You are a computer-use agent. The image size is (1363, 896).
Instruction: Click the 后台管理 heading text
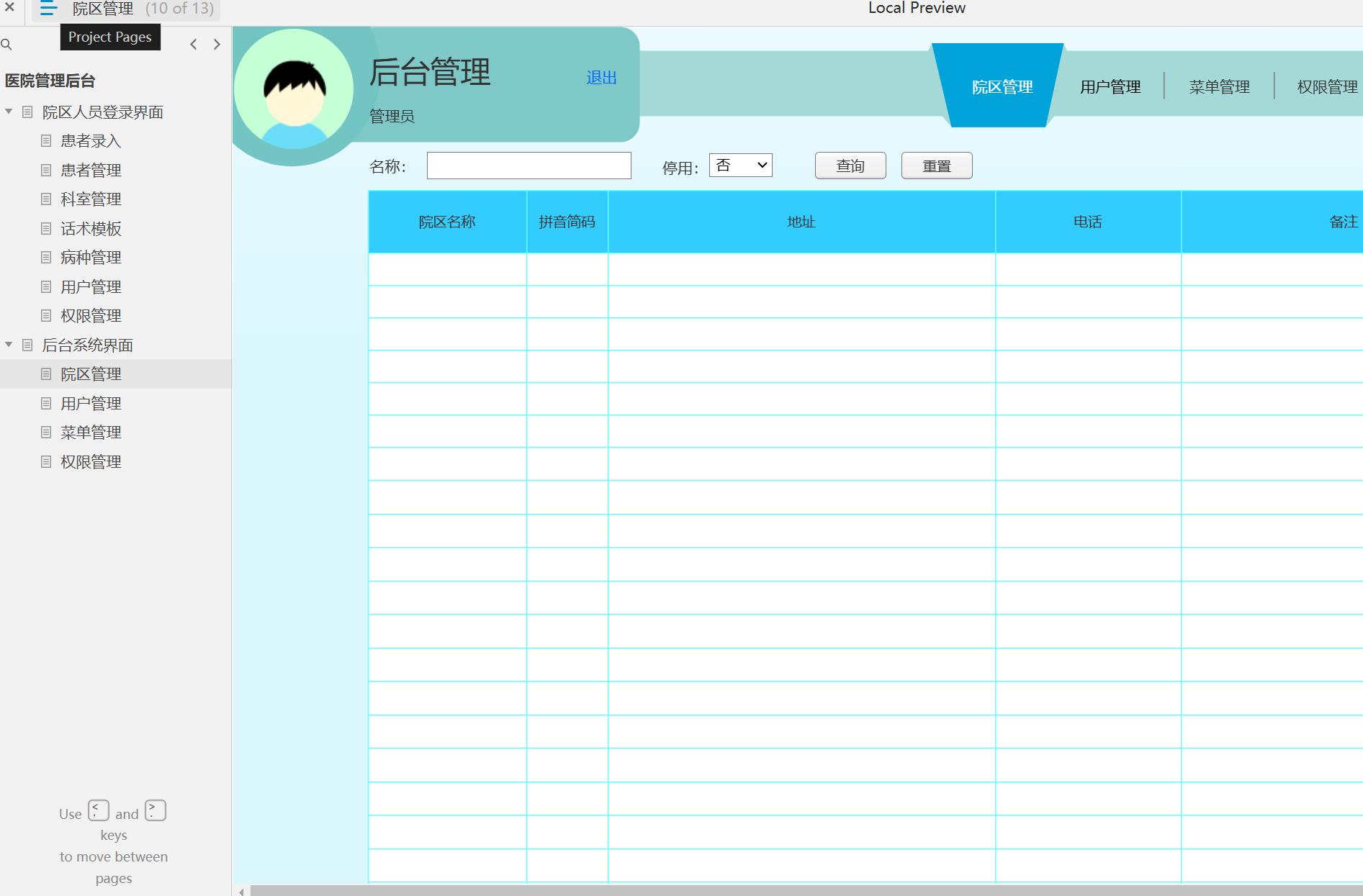point(430,72)
